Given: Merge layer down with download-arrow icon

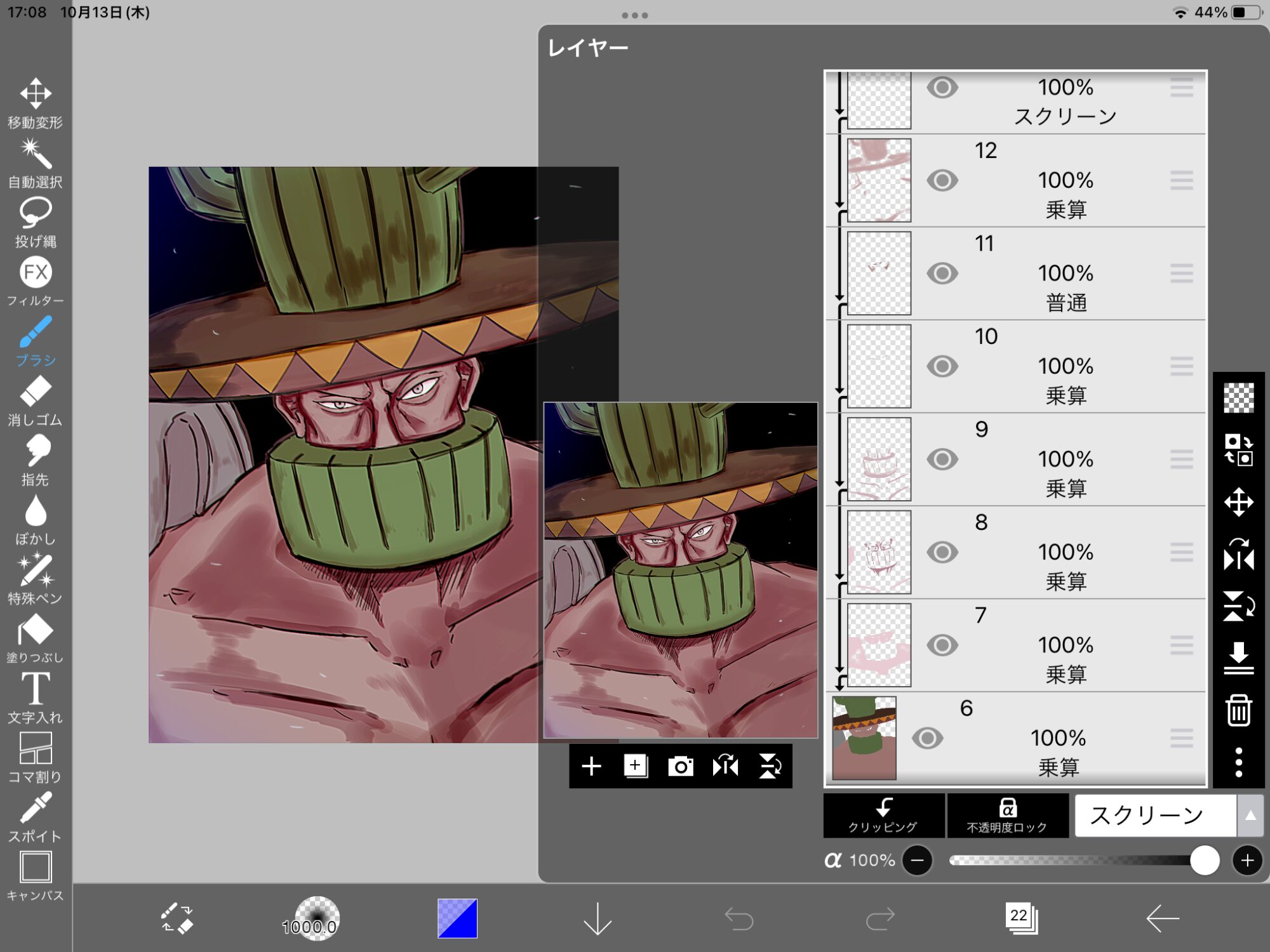Looking at the screenshot, I should (x=1238, y=658).
